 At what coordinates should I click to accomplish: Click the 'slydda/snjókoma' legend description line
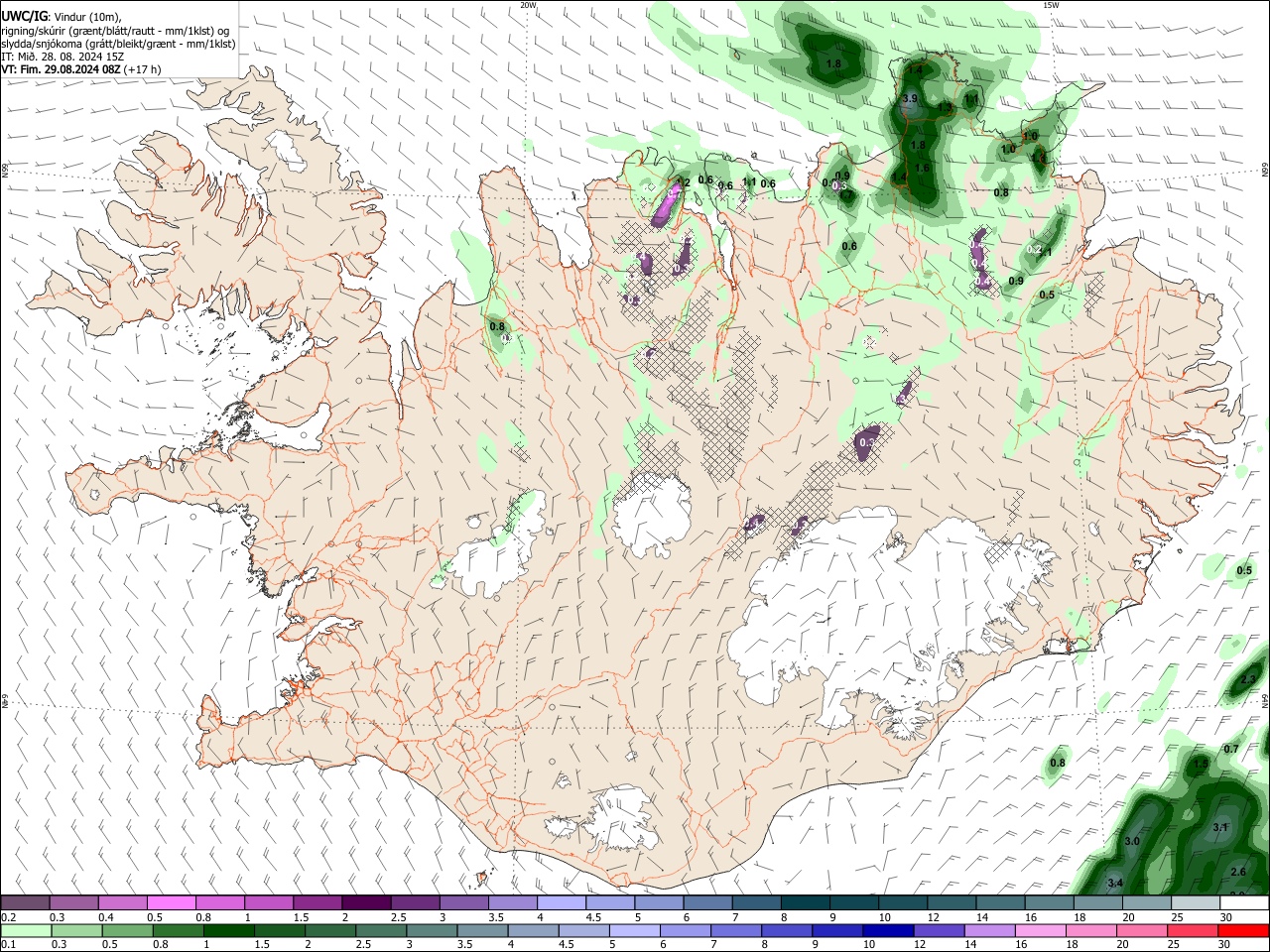118,44
